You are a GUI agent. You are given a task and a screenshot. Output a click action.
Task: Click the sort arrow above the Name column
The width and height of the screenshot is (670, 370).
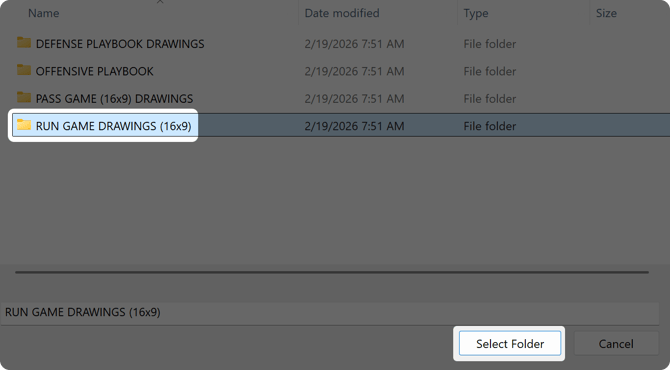coord(160,2)
